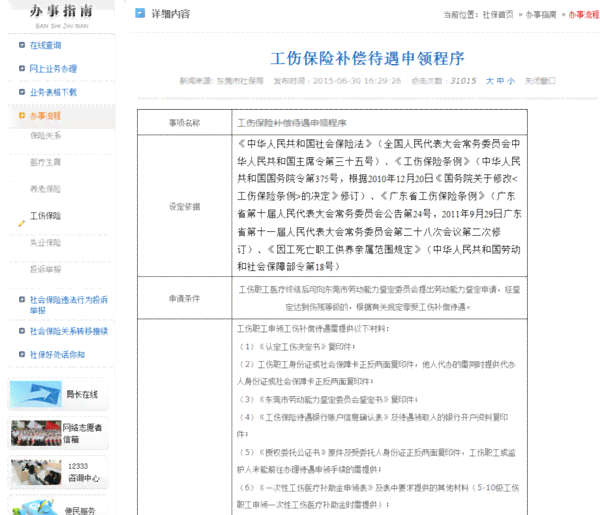Click 详细内容 section heading
Viewport: 600px width, 515px height.
(171, 14)
